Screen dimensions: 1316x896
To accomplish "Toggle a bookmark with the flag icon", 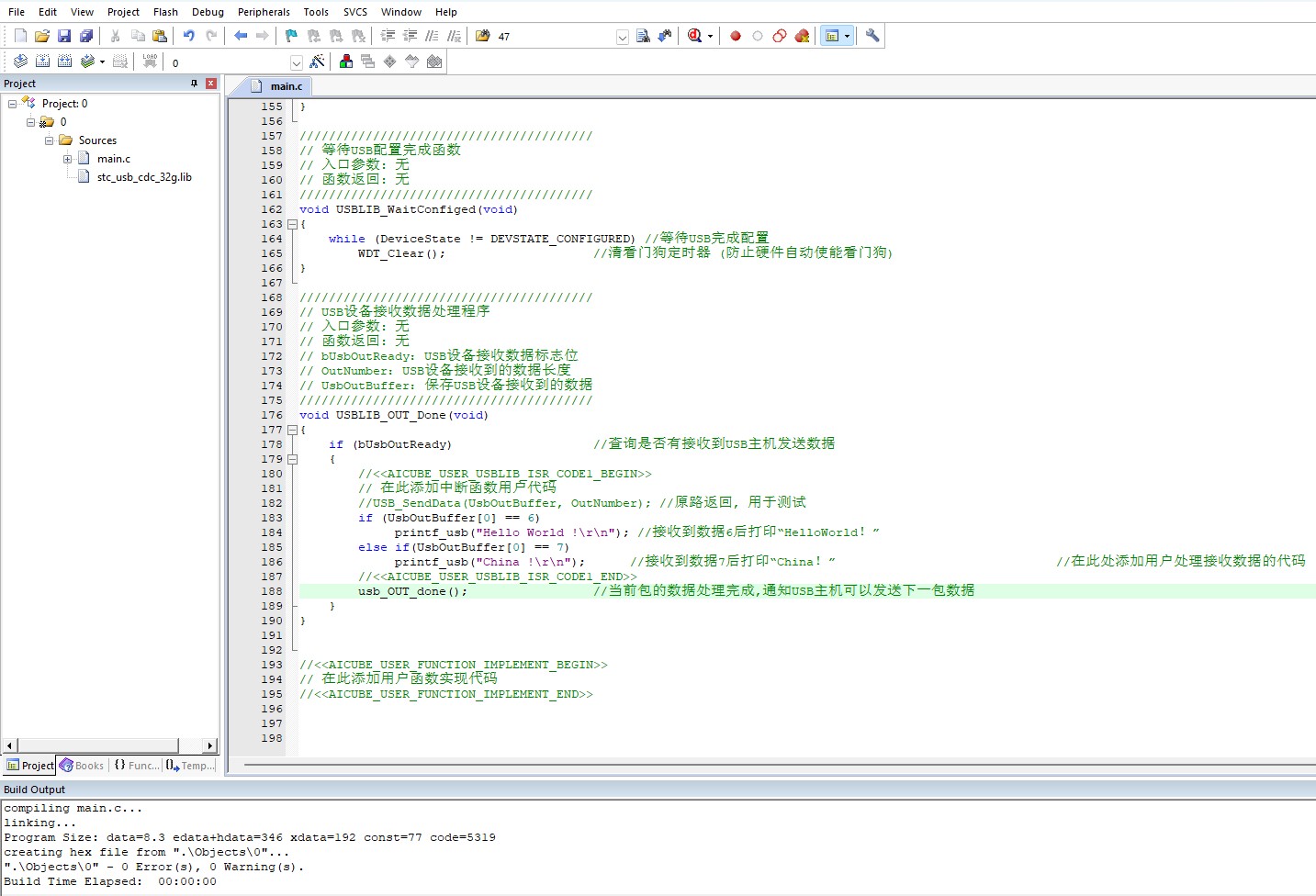I will coord(291,36).
